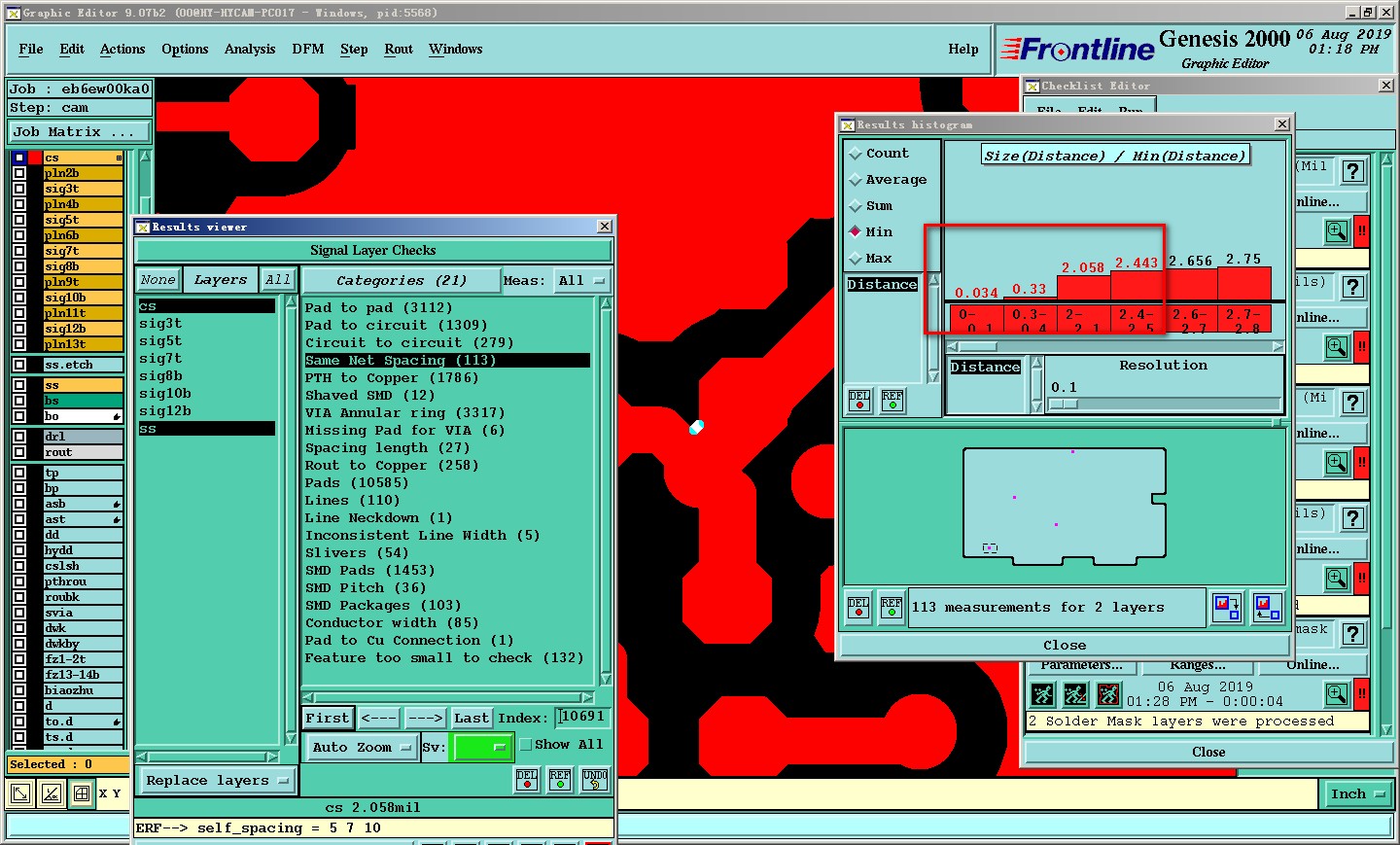Image resolution: width=1400 pixels, height=845 pixels.
Task: Select Average radio option in histogram
Action: click(856, 180)
